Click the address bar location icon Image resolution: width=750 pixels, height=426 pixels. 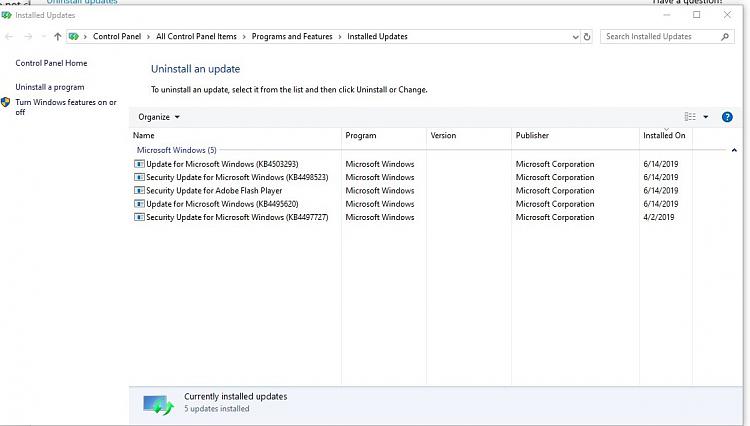[x=74, y=36]
